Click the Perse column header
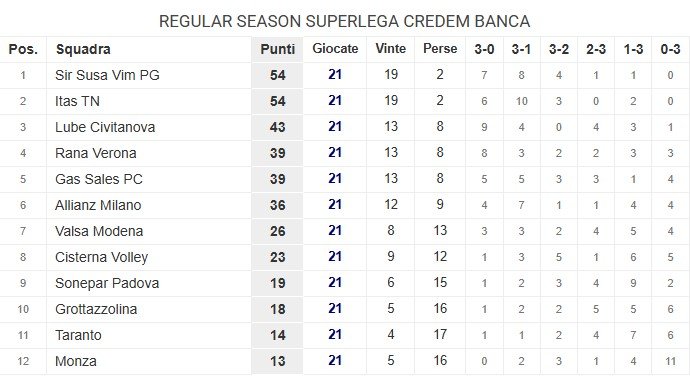The width and height of the screenshot is (690, 380). [x=440, y=48]
